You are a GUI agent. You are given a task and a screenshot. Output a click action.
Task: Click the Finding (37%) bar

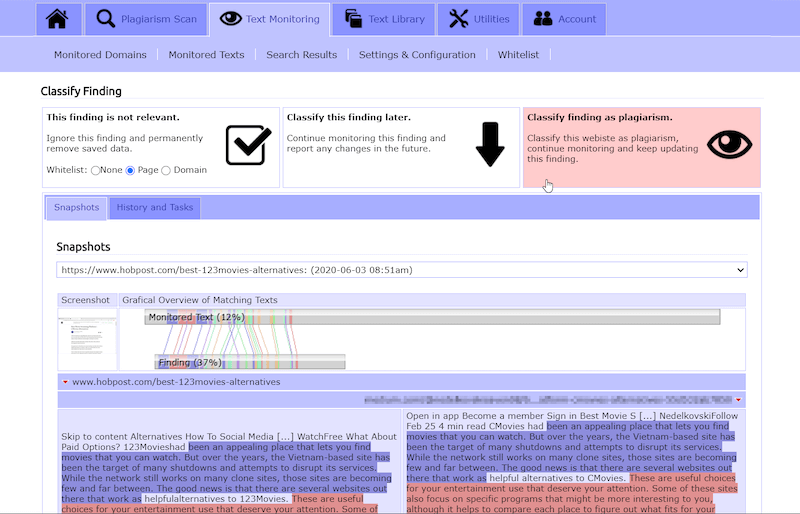click(250, 362)
